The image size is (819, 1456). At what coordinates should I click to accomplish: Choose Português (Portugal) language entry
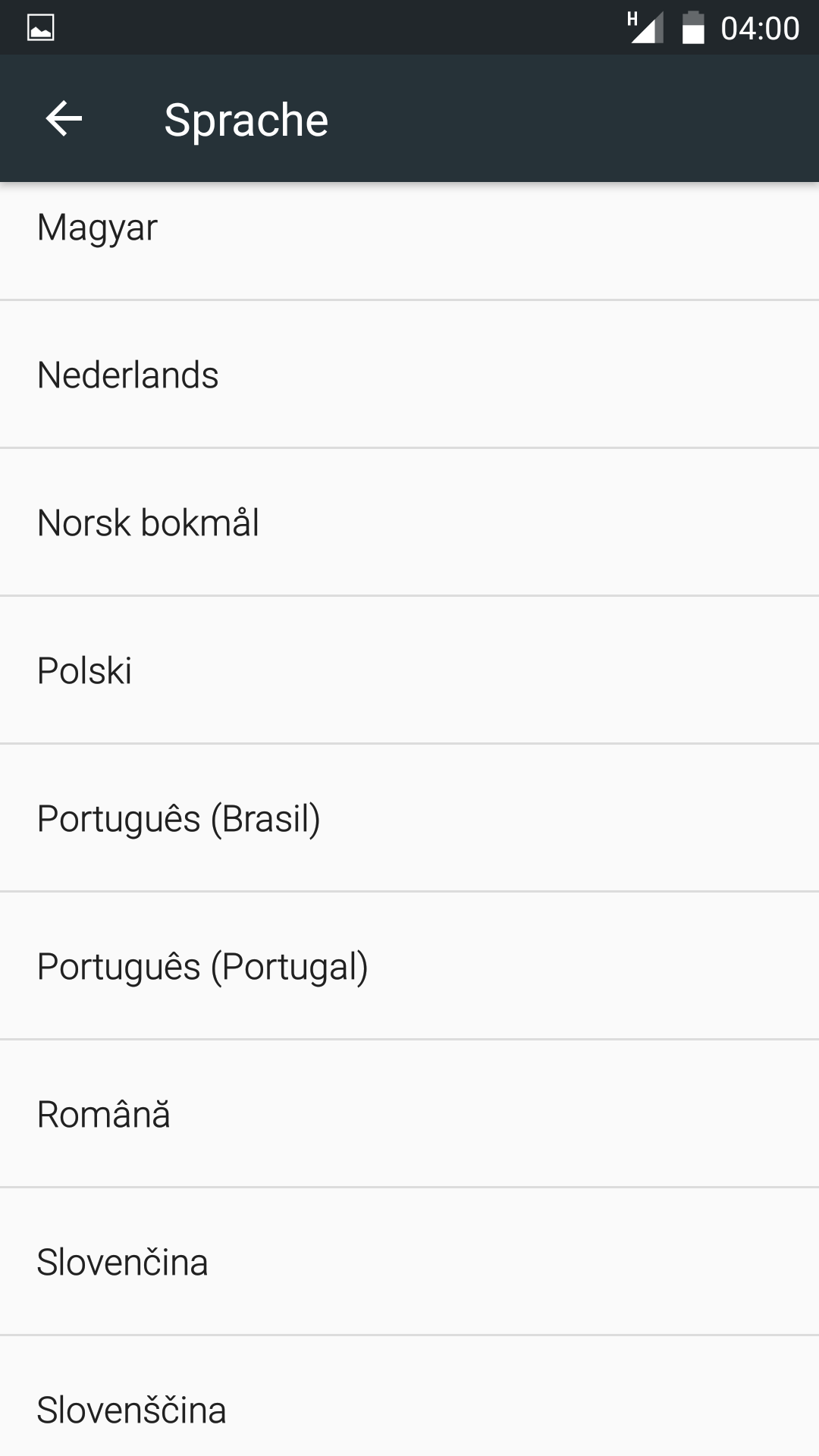pyautogui.click(x=202, y=966)
